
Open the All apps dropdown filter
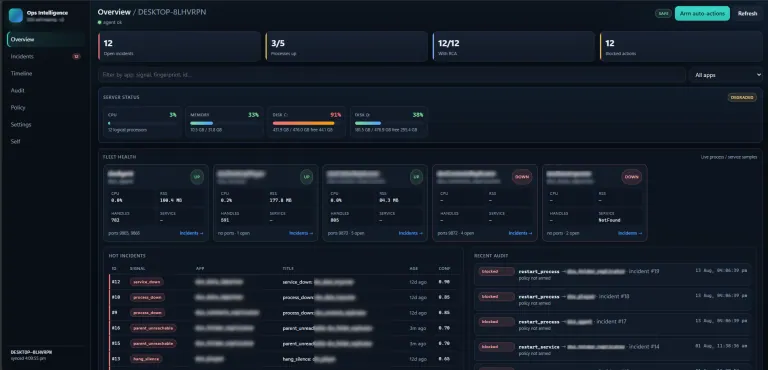coord(726,75)
